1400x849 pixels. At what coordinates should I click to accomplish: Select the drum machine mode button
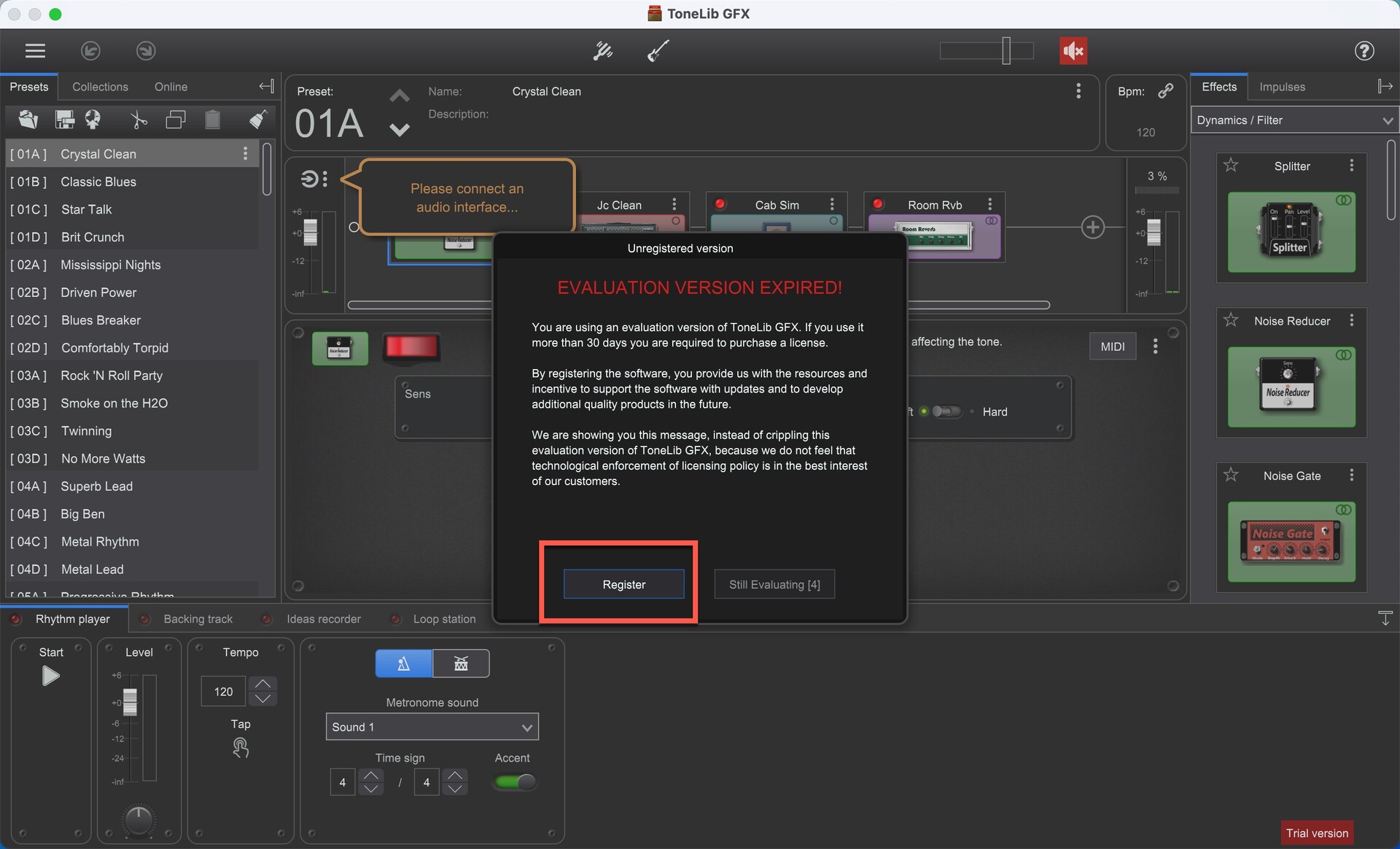coord(461,664)
